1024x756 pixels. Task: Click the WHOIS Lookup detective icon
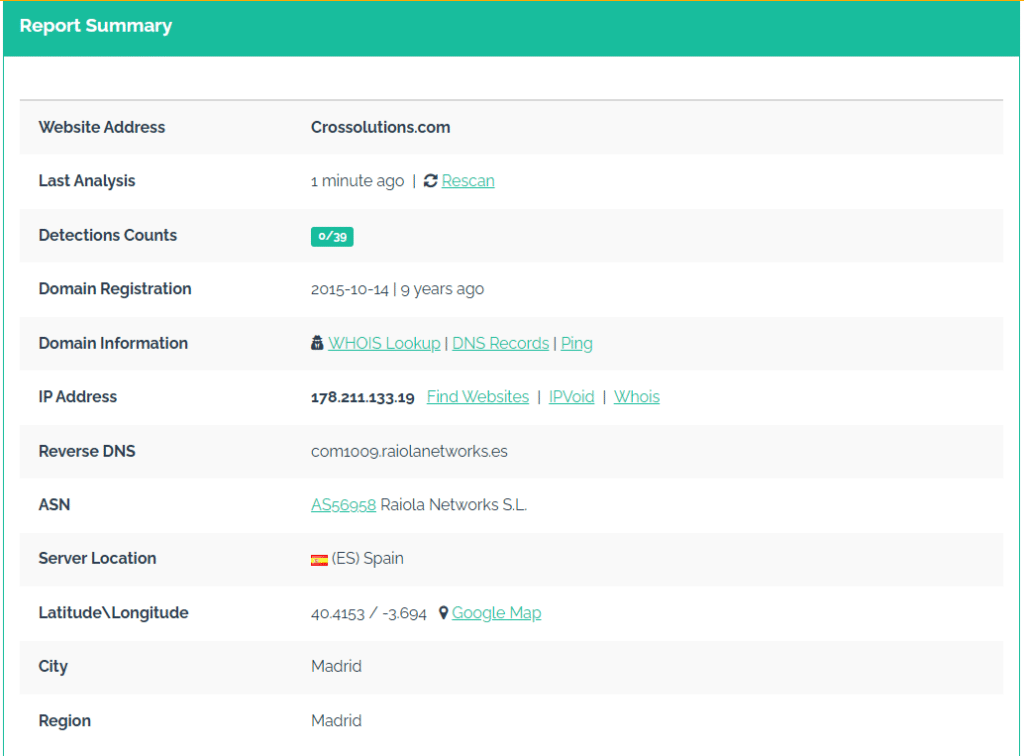317,343
